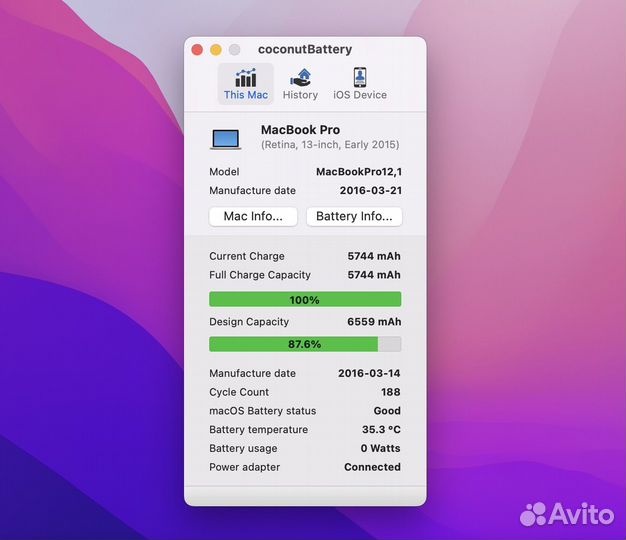Click the 'Battery usage' label

point(243,448)
